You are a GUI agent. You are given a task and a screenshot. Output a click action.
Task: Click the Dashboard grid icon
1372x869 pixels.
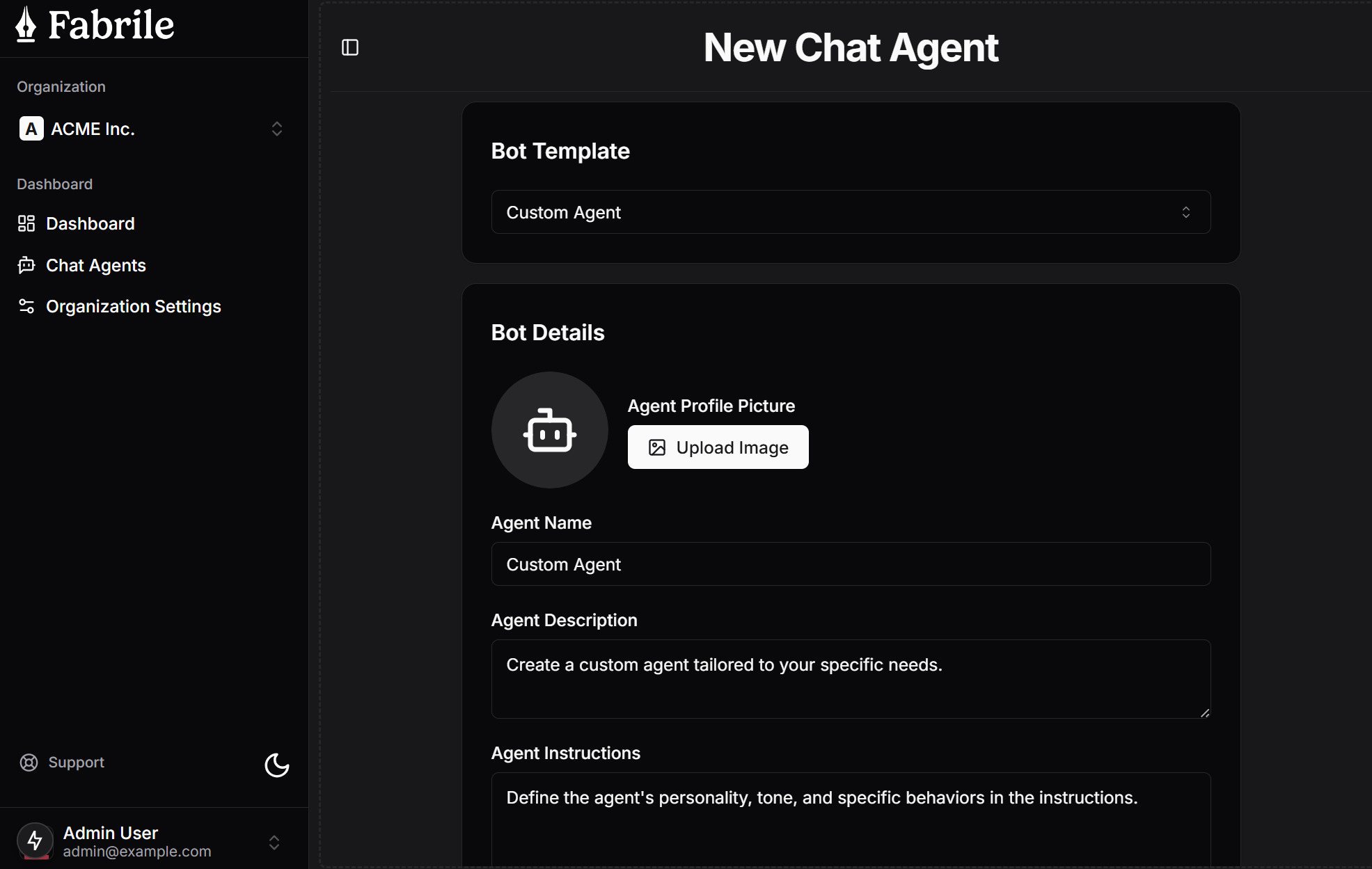(x=26, y=223)
